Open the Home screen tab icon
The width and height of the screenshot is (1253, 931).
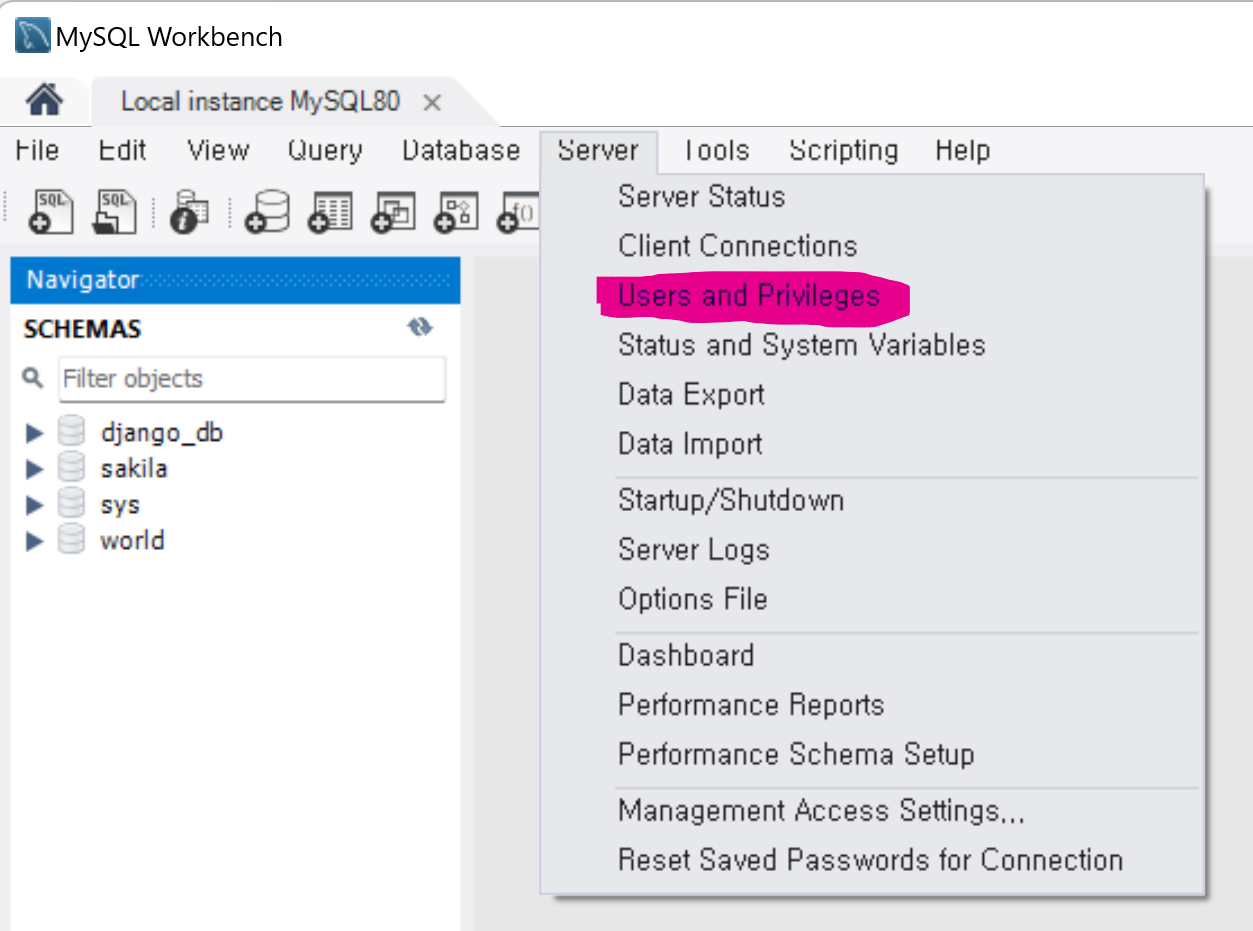click(x=44, y=100)
